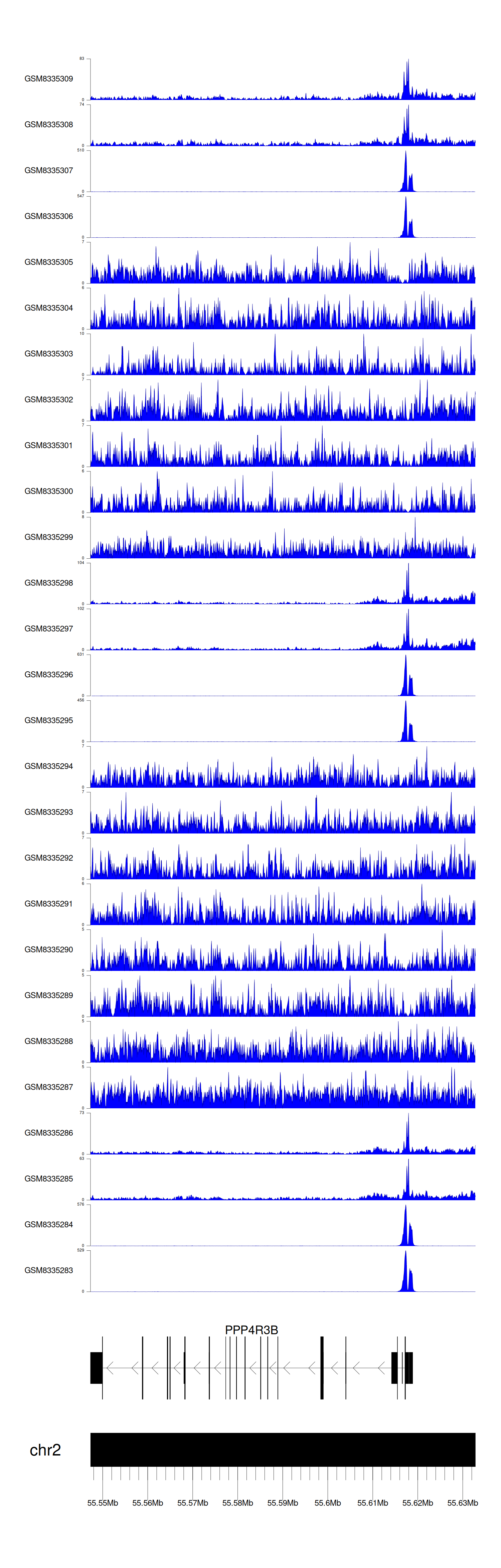Select the GSM8335287 track label
Screen dimensions: 501x1568
pos(49,1087)
